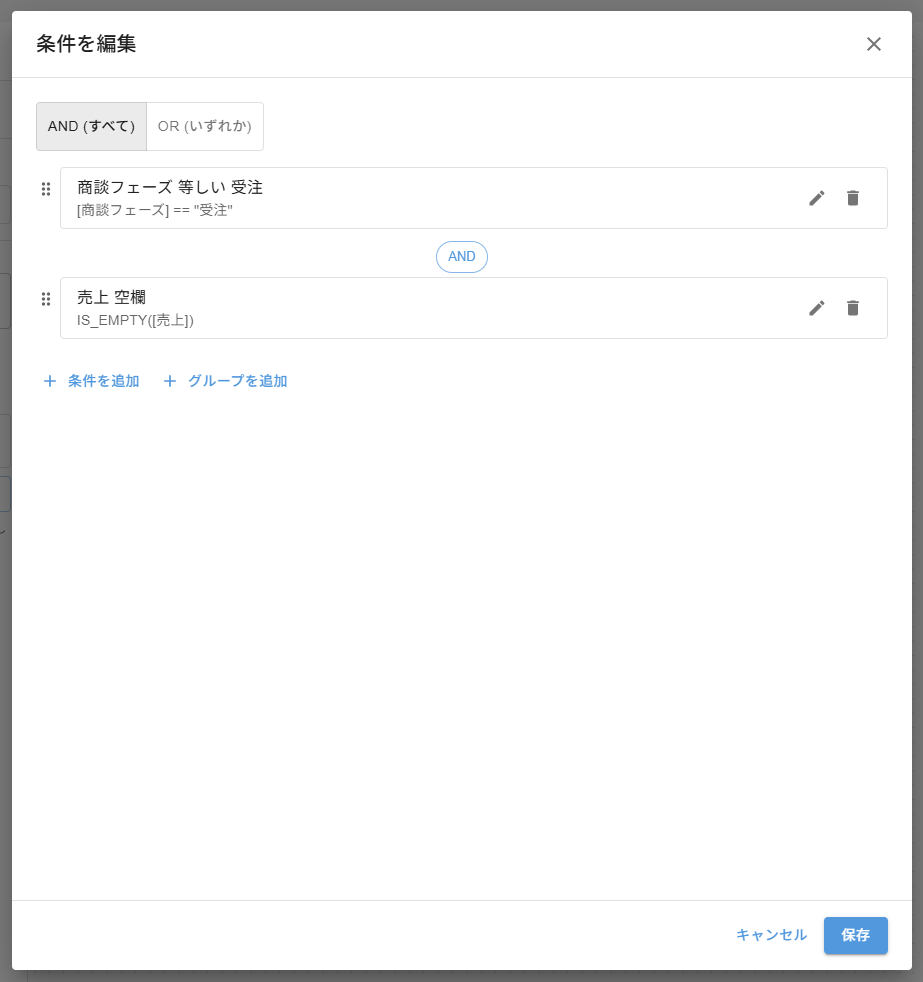The image size is (923, 982).
Task: Close the 条件を編集 dialog with the X
Action: [x=873, y=44]
